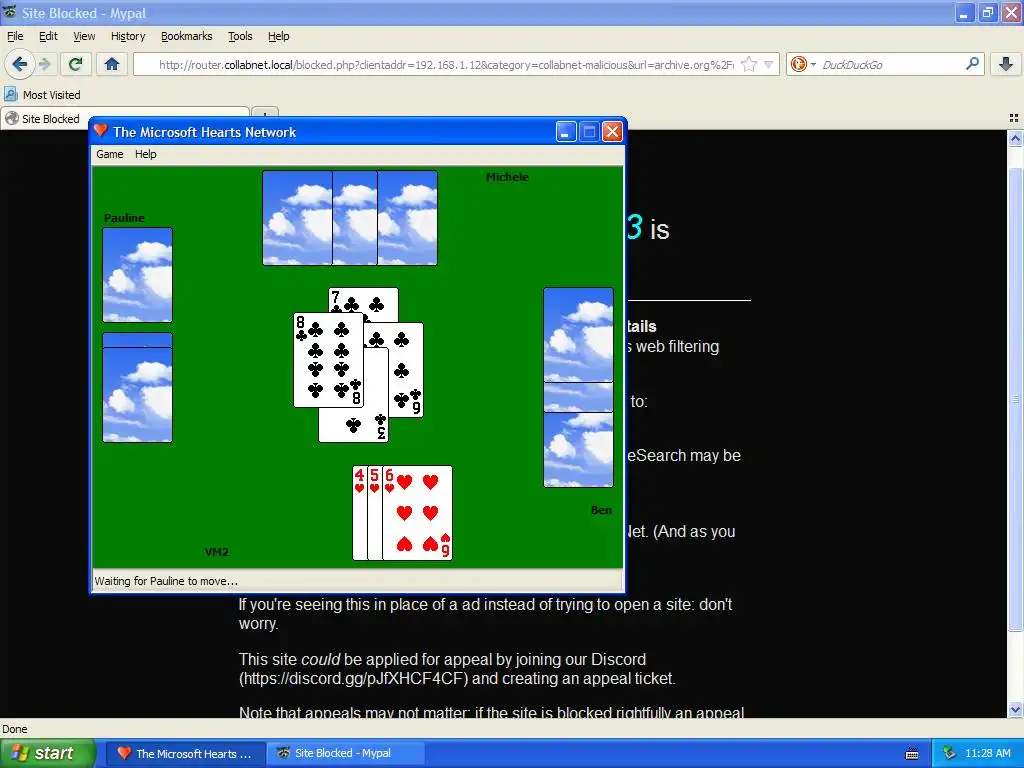Click the page scrollbar down arrow
1024x768 pixels.
tap(1015, 709)
